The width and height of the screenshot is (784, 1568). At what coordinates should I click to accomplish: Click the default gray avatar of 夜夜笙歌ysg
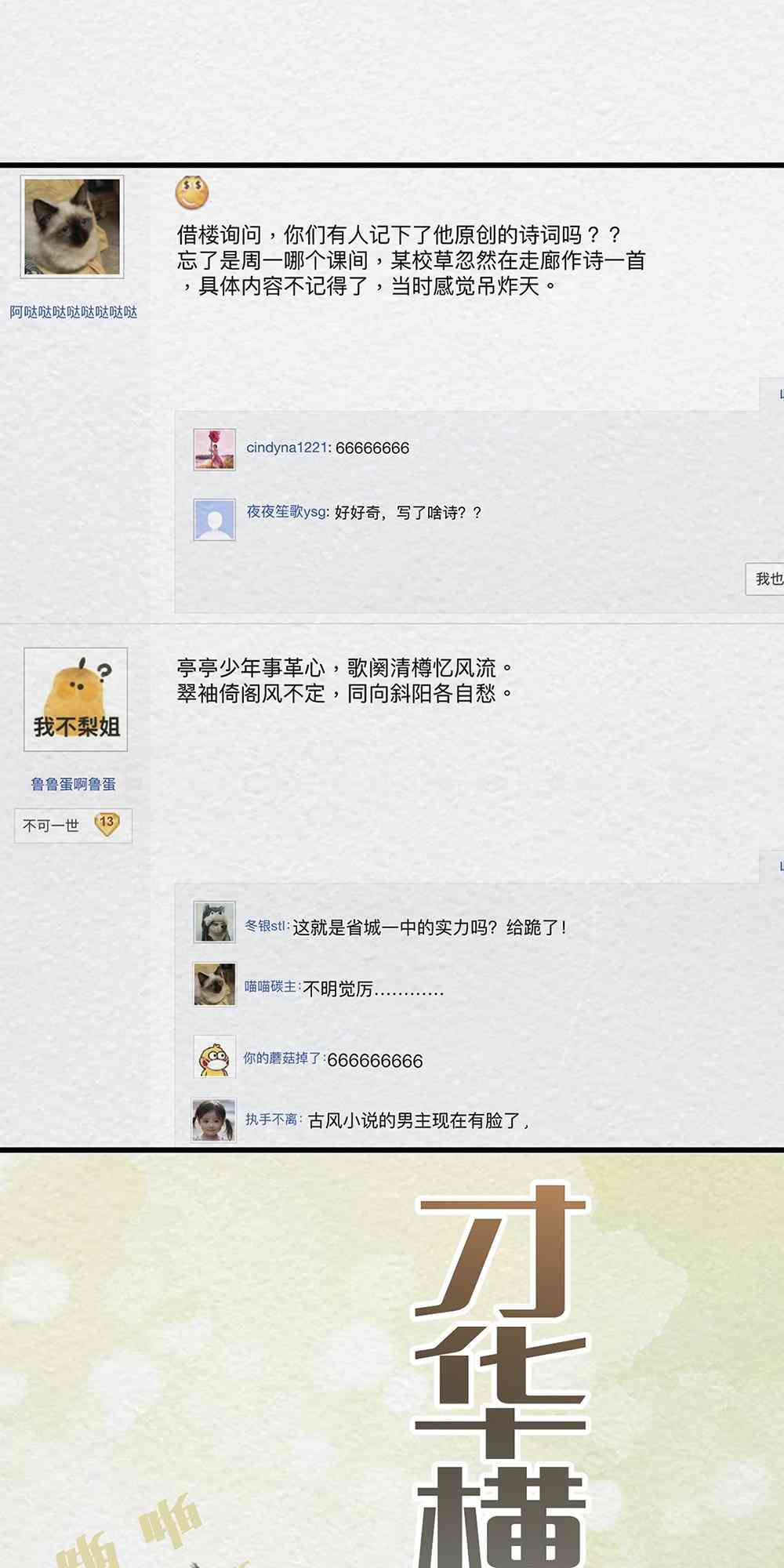point(215,520)
